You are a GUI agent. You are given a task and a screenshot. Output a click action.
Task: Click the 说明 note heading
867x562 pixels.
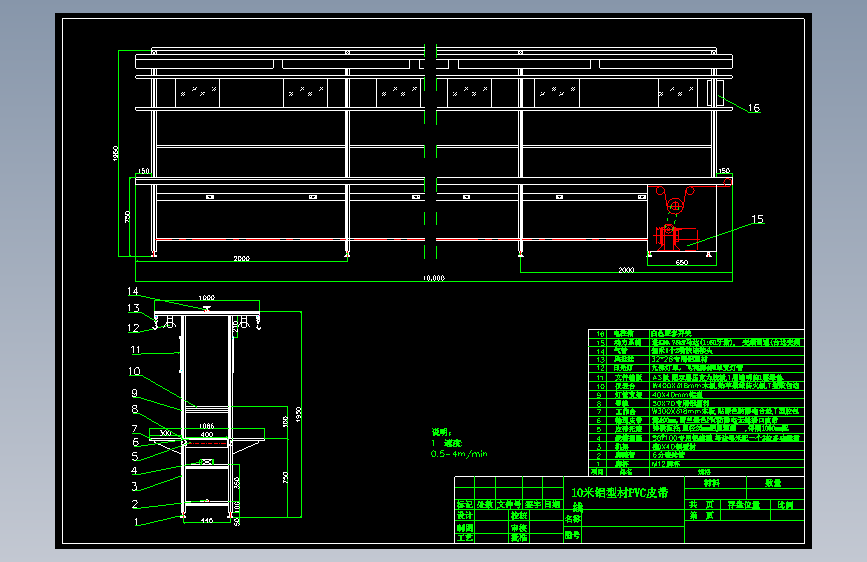pos(441,431)
